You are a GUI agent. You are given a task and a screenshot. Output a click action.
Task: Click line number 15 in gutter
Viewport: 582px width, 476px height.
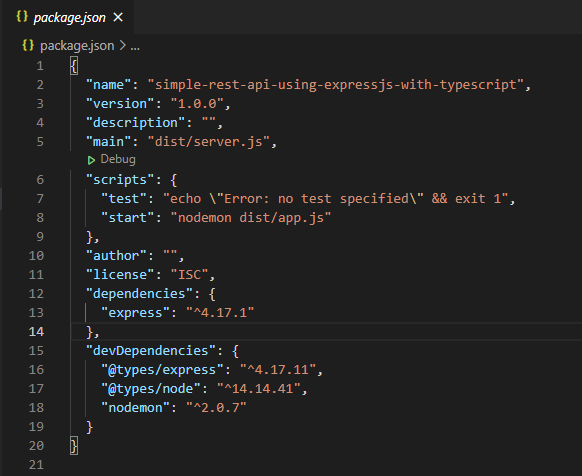[36, 351]
